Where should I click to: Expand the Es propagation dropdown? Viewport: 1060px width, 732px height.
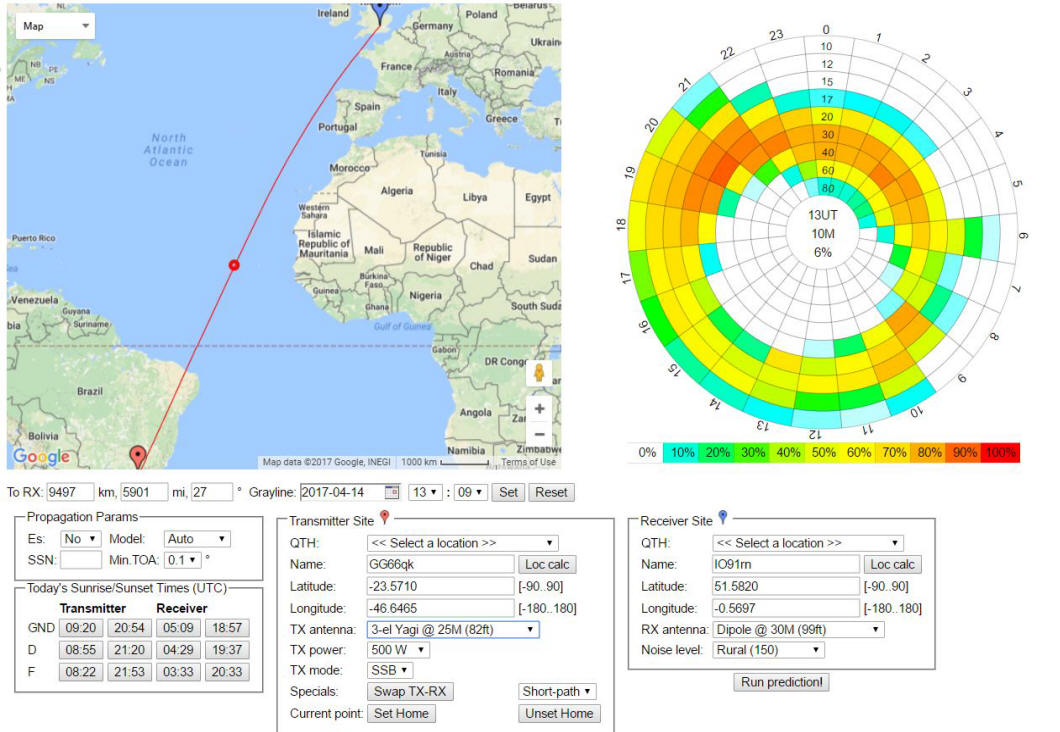click(80, 539)
